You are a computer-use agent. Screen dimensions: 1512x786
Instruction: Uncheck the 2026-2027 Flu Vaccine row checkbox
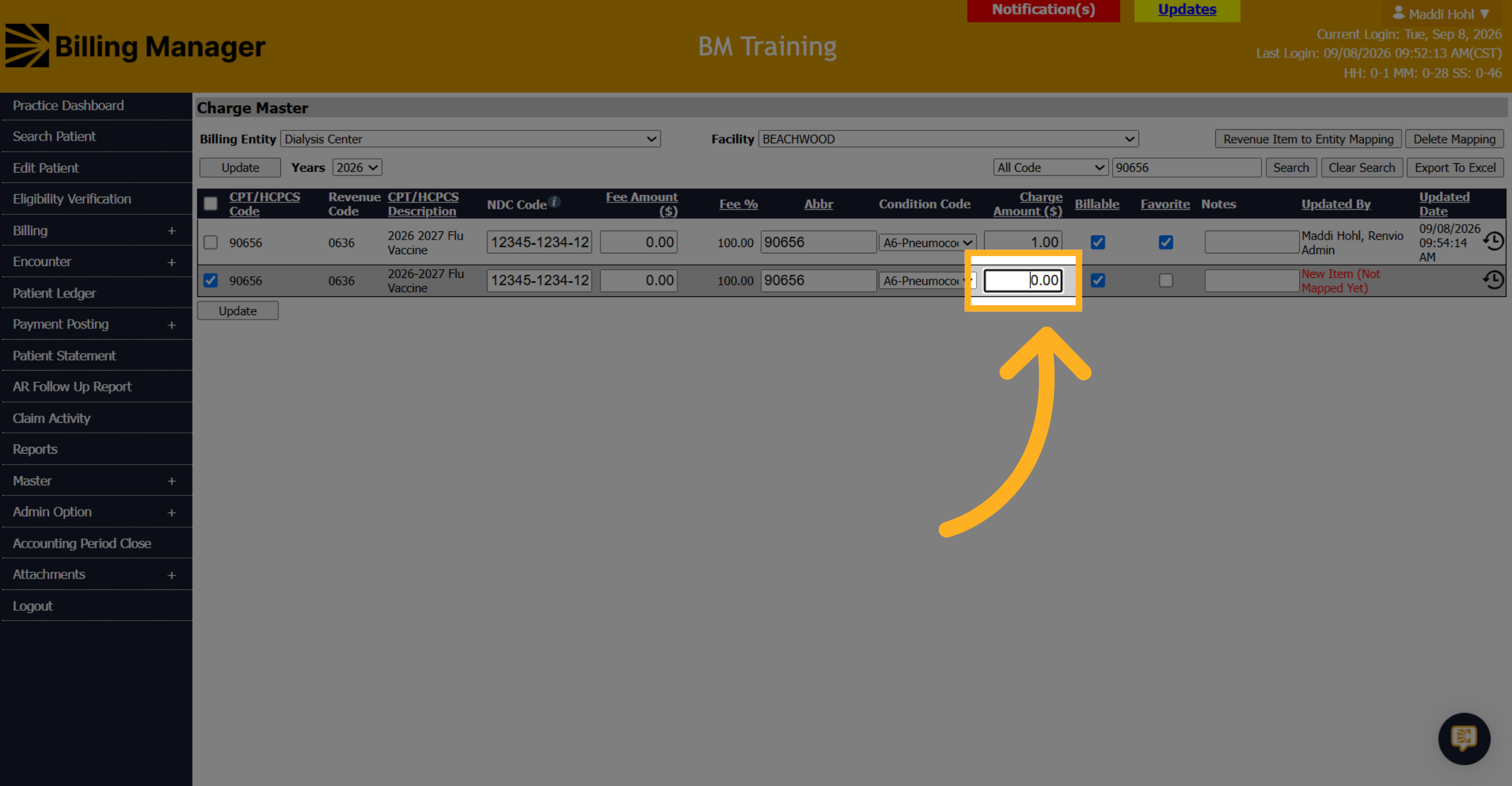210,280
